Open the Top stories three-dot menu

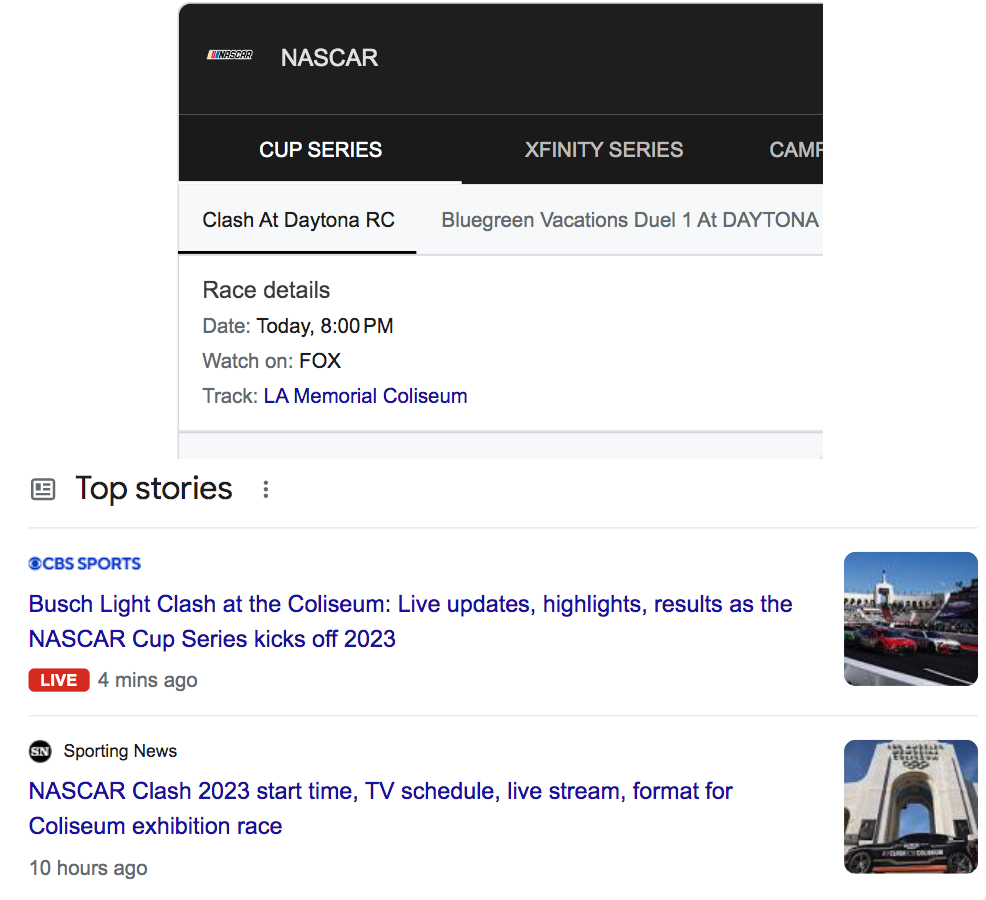coord(266,489)
